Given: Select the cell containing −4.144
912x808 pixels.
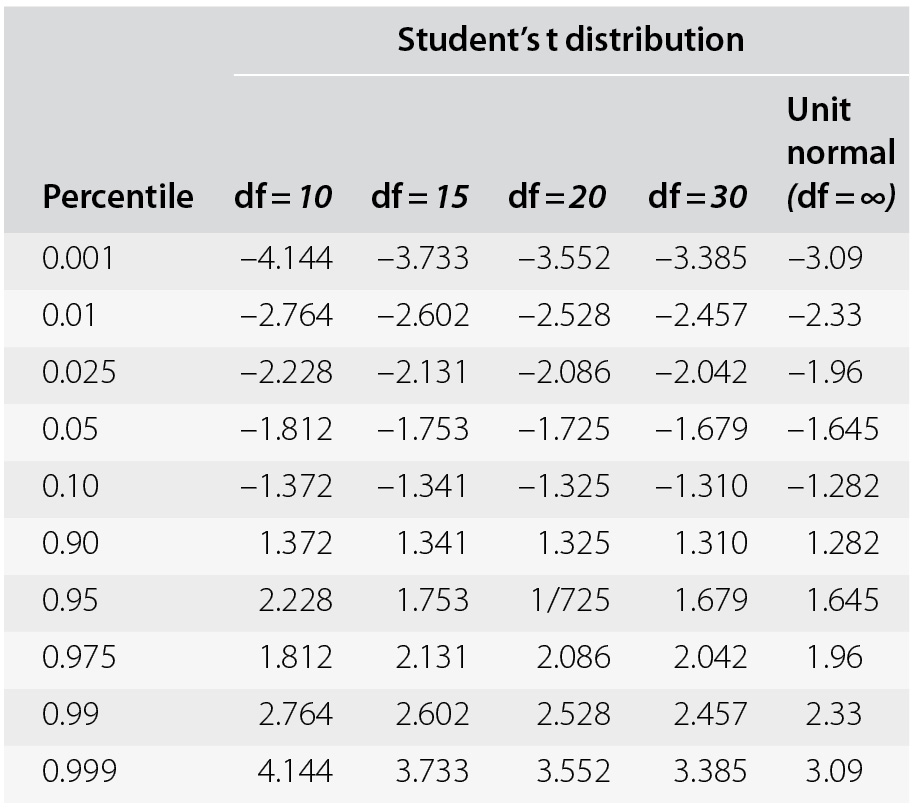Looking at the screenshot, I should pyautogui.click(x=286, y=259).
